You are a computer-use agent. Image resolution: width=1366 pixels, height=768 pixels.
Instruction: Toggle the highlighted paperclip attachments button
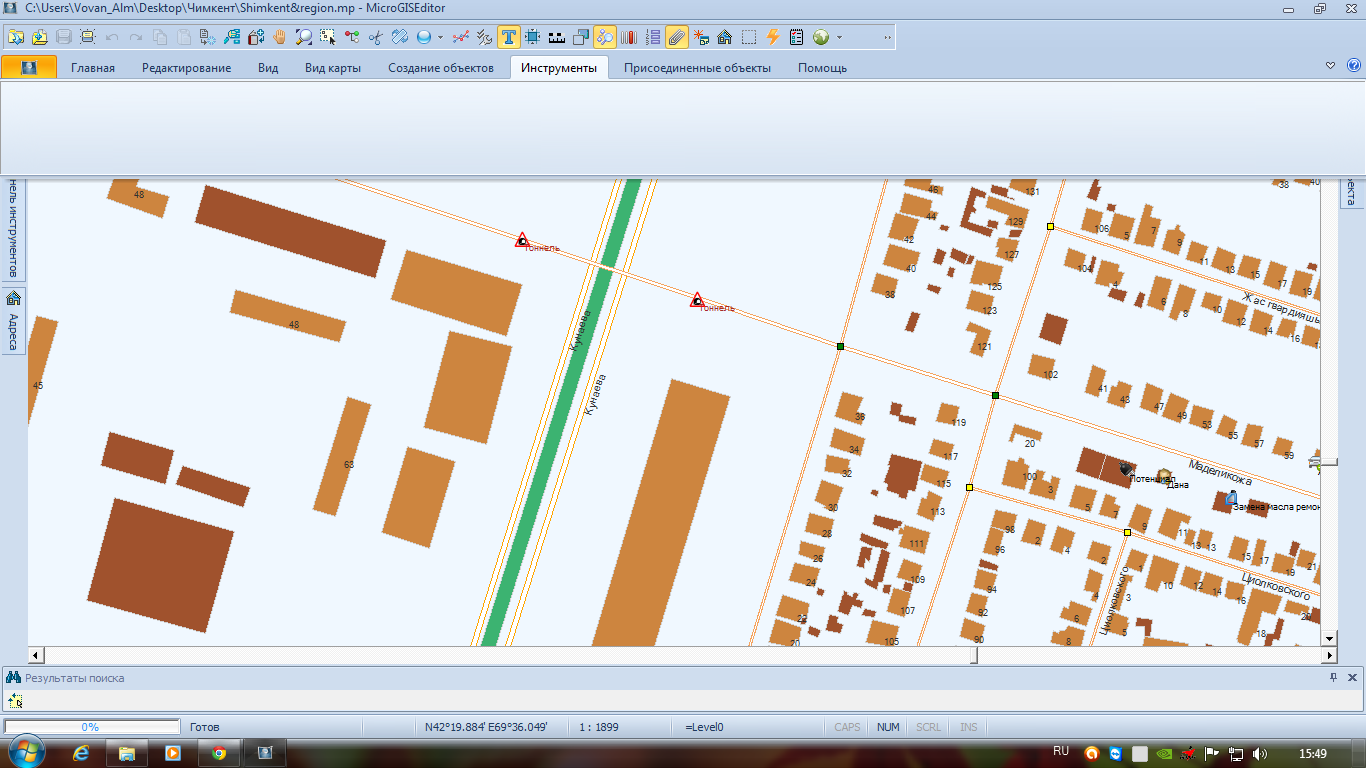(677, 38)
